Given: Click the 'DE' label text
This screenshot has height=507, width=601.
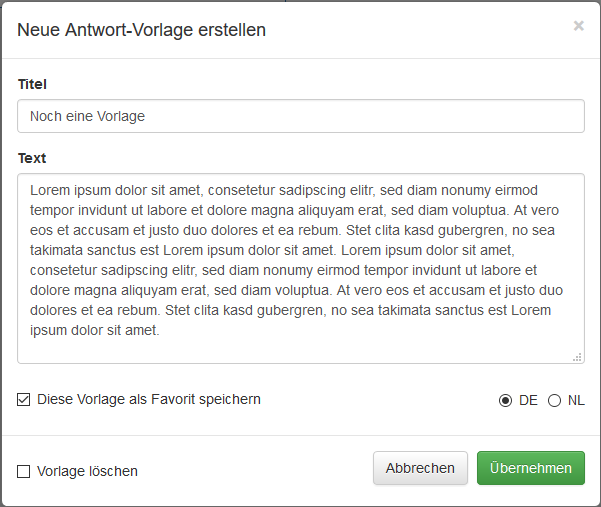Looking at the screenshot, I should 528,400.
